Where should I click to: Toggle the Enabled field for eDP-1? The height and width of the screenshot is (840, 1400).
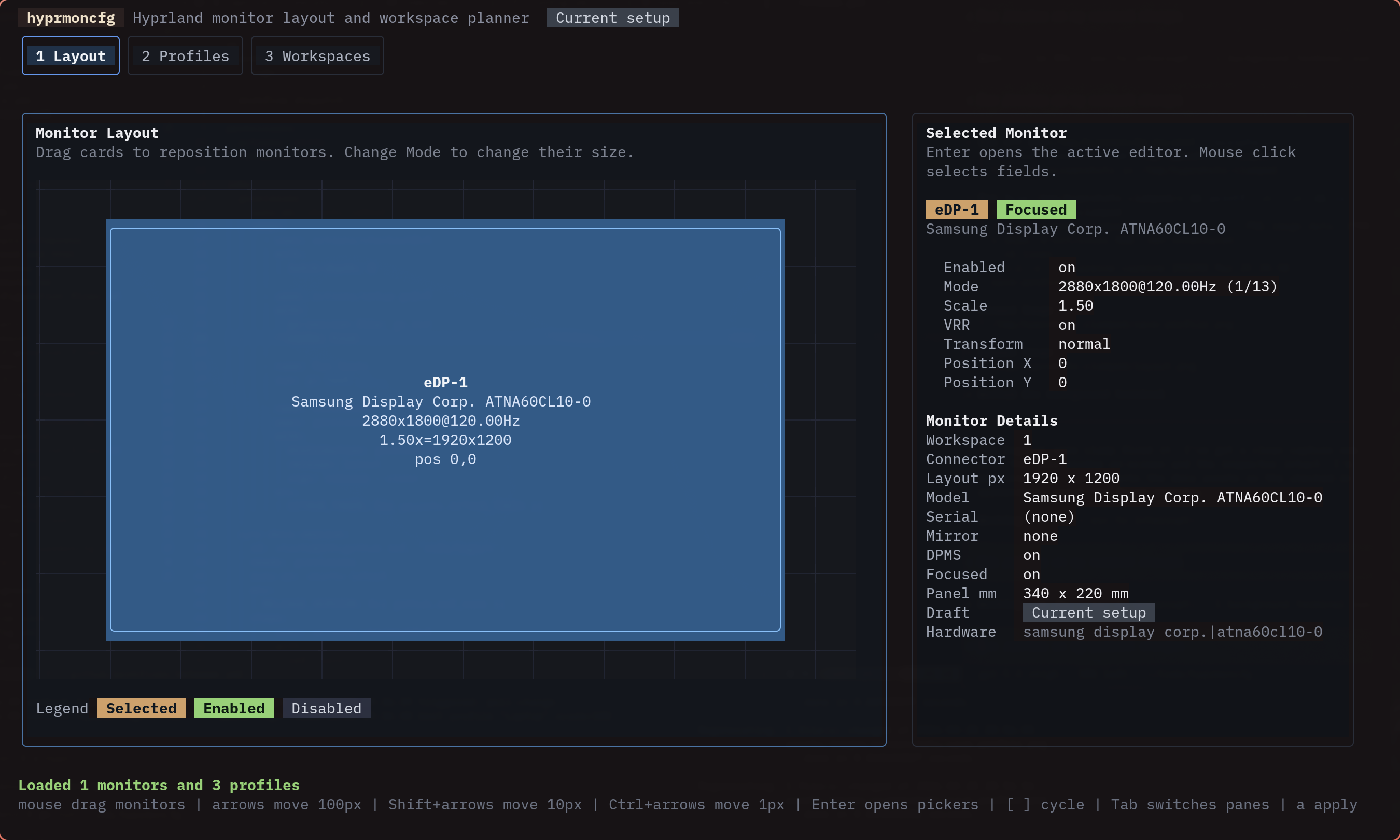[x=1065, y=267]
